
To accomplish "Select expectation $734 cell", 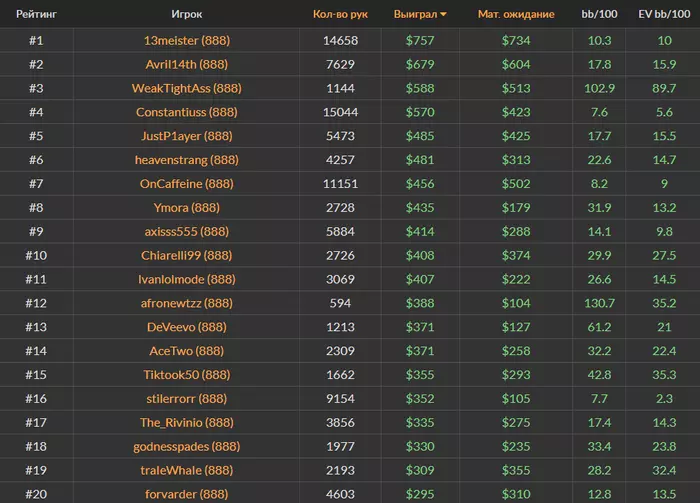I will [x=516, y=41].
